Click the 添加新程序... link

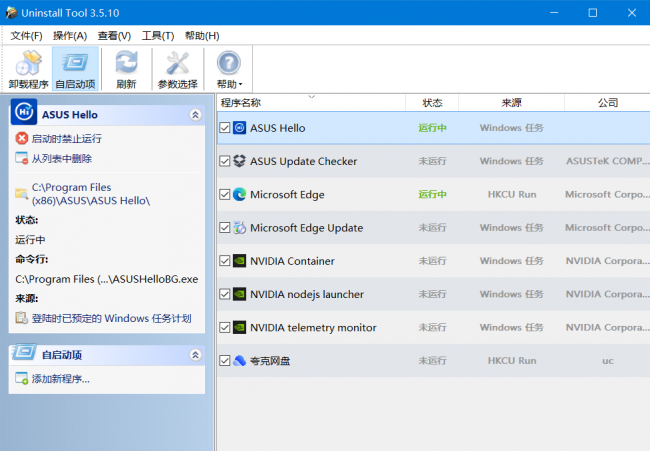(61, 379)
